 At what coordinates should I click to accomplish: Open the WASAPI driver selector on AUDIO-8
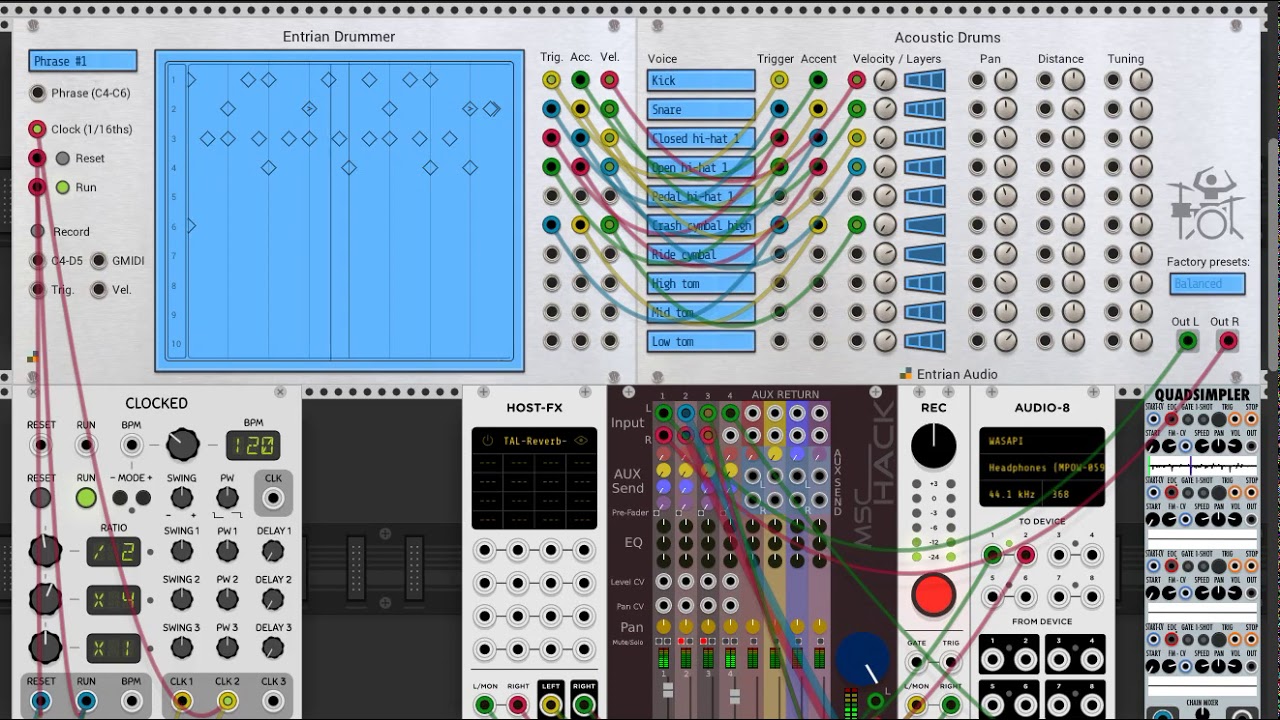1043,441
